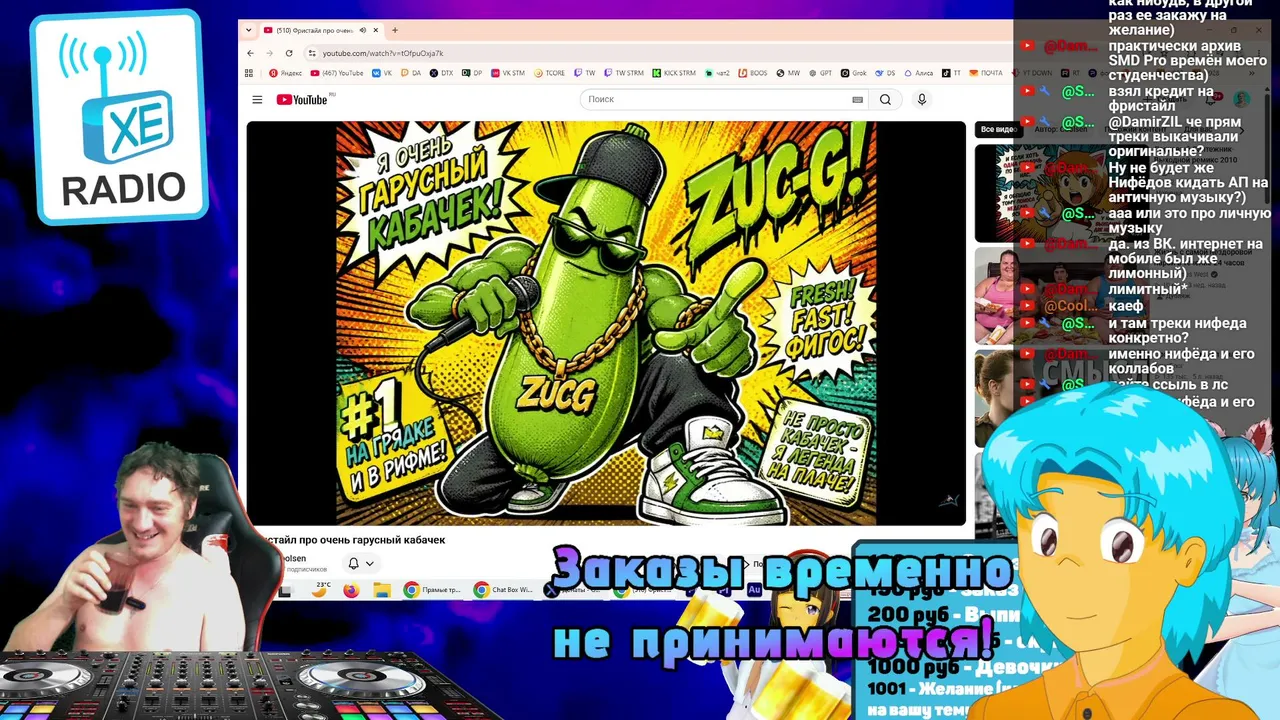Open the TT TikTok bookmark

pyautogui.click(x=951, y=73)
